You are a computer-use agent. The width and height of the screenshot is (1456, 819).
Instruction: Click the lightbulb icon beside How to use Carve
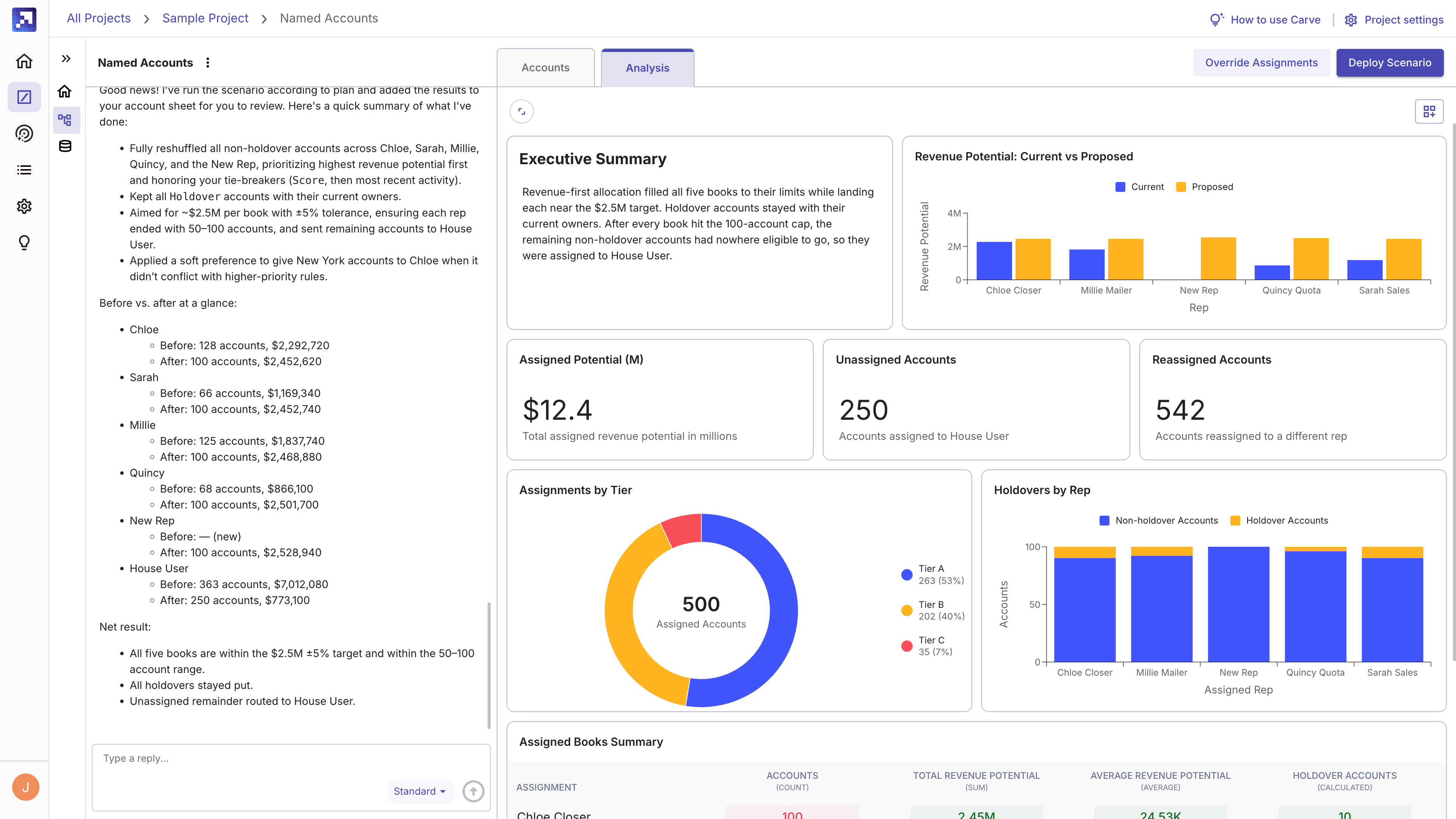coord(1216,20)
